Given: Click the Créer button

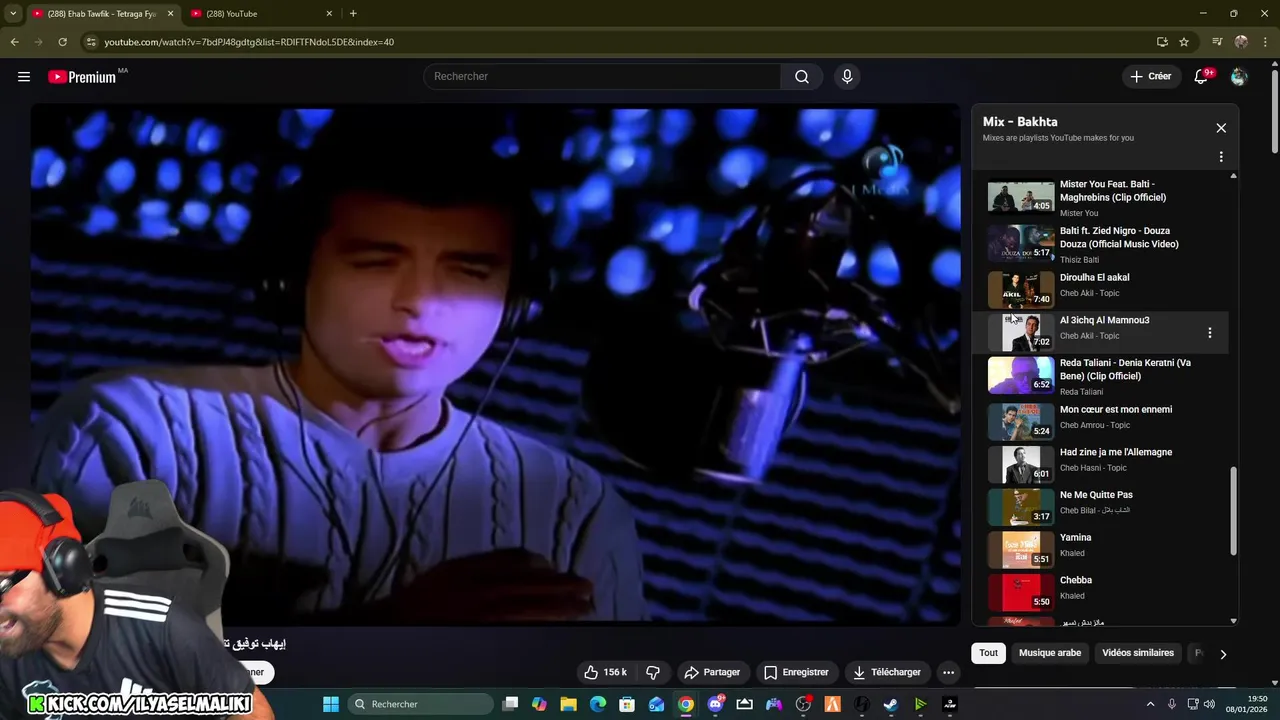Looking at the screenshot, I should click(x=1150, y=77).
